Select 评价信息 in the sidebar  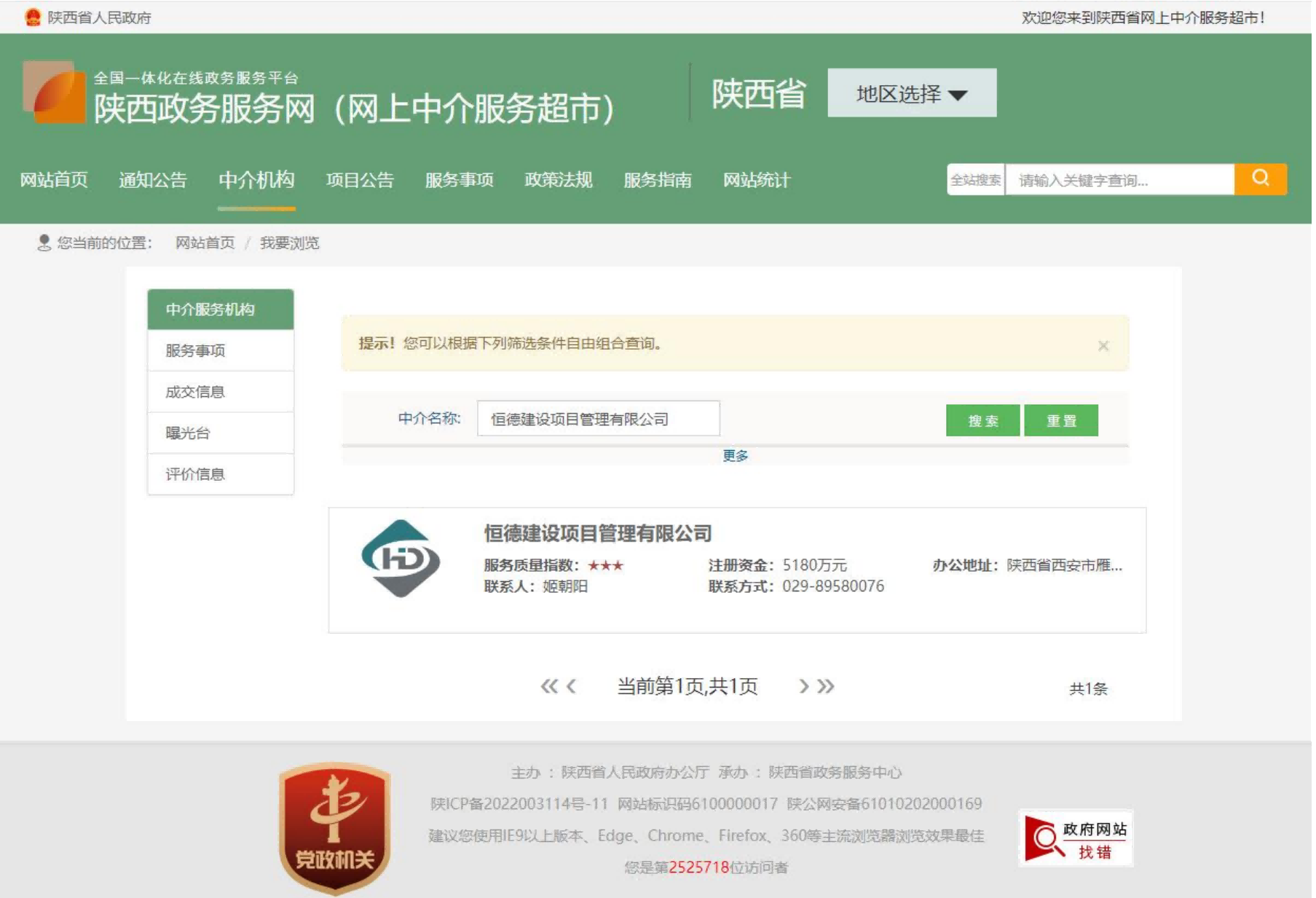pyautogui.click(x=221, y=476)
